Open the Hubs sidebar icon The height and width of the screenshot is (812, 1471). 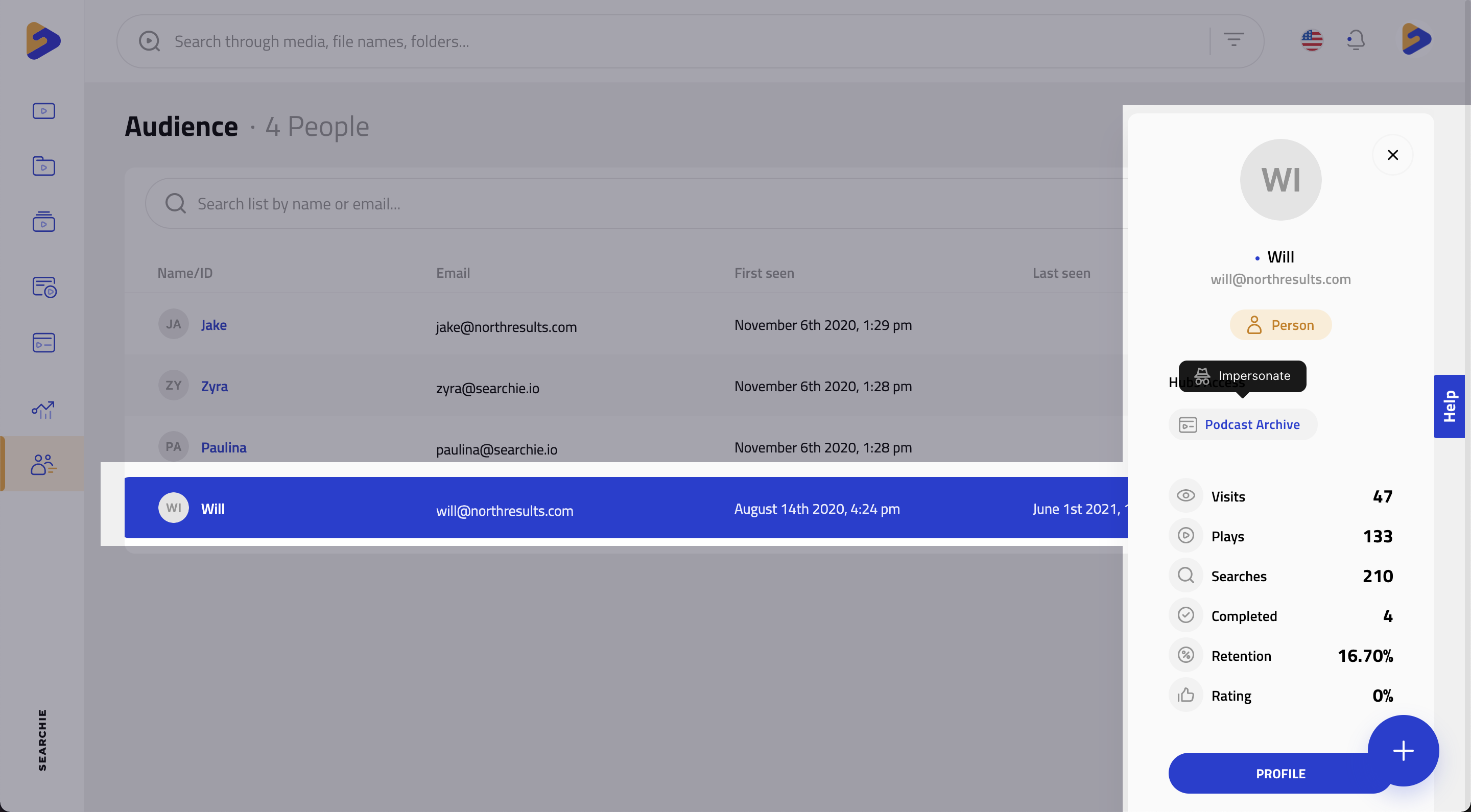(43, 343)
